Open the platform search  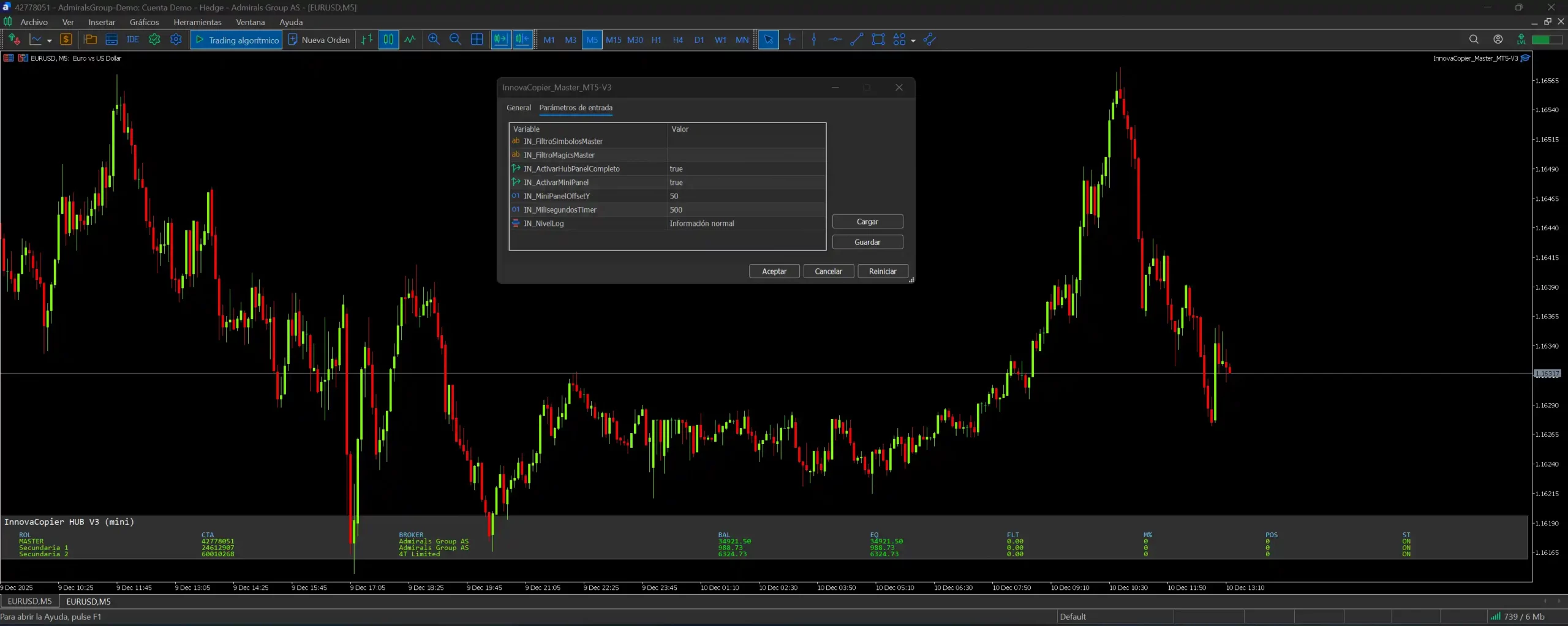click(1473, 39)
